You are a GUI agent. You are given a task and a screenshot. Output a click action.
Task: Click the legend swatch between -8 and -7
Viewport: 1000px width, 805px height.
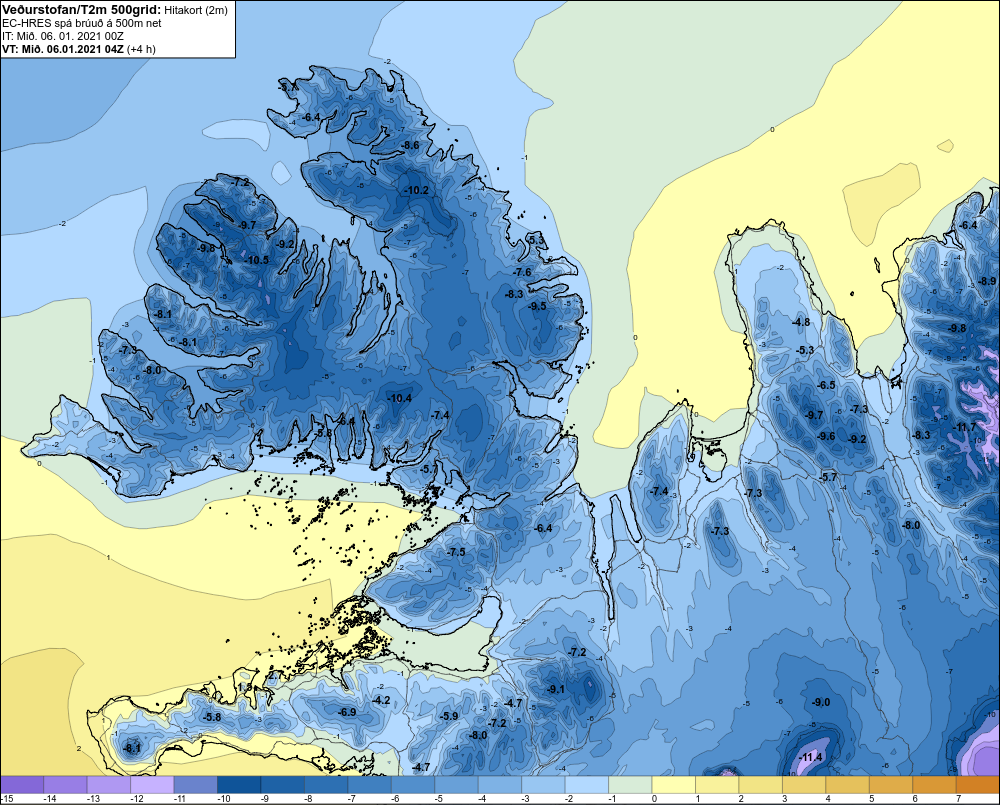(x=327, y=785)
